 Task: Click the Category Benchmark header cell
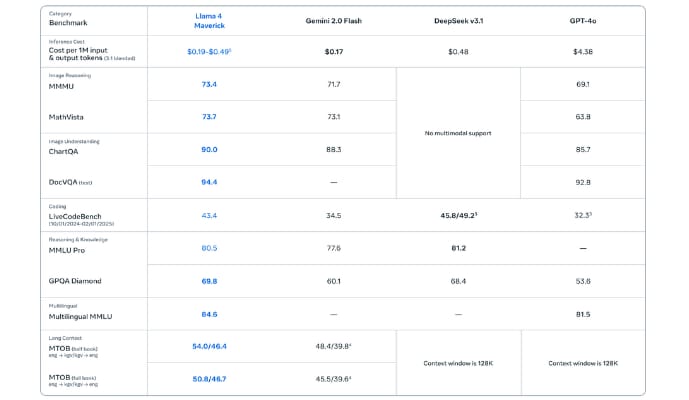click(69, 20)
